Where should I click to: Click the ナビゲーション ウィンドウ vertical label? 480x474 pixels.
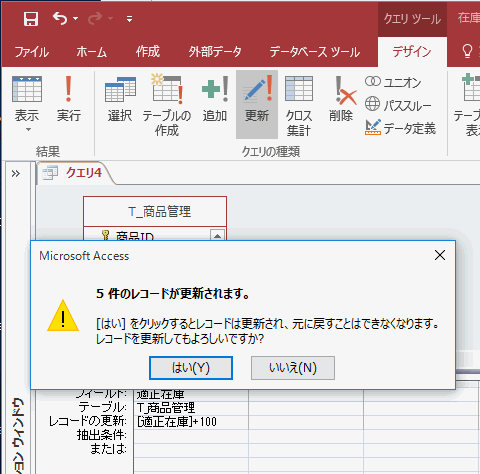[18, 435]
